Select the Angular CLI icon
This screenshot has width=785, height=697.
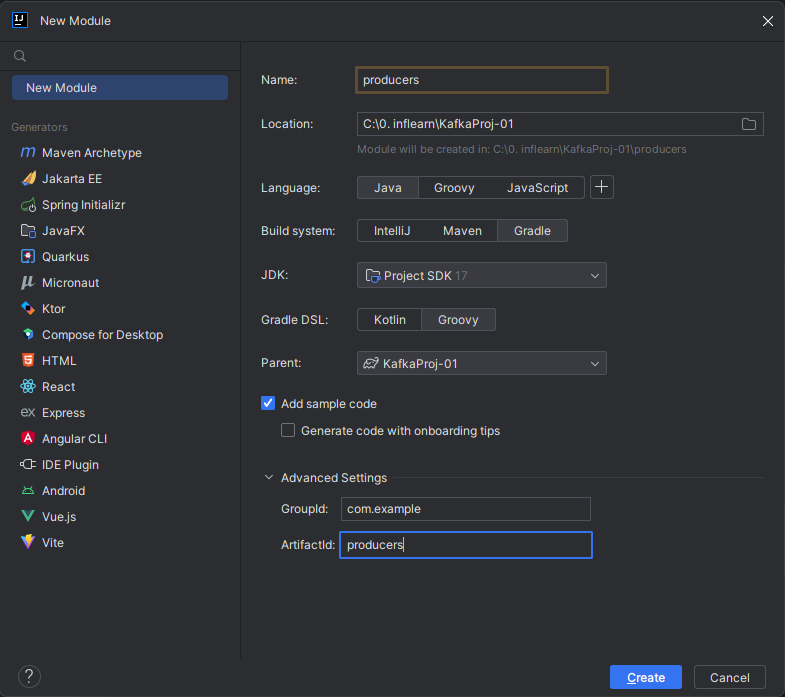[28, 439]
